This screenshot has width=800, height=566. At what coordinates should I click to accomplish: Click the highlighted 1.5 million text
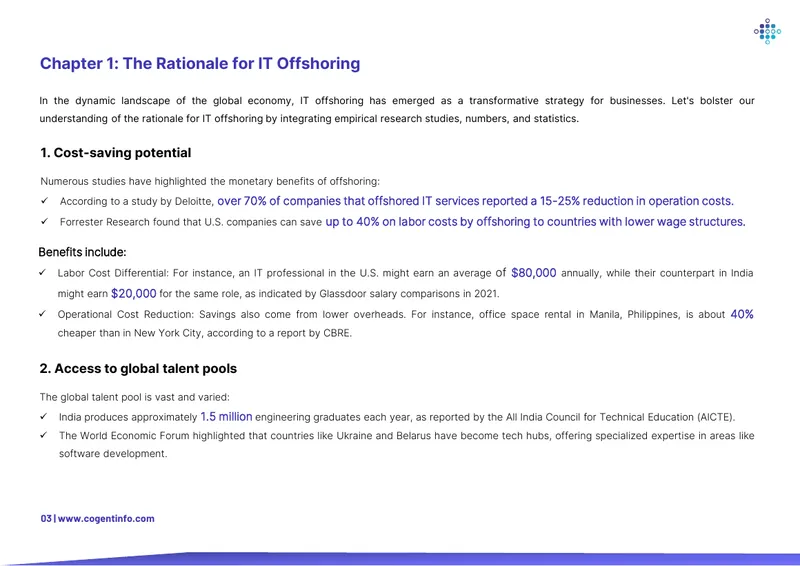click(x=227, y=416)
